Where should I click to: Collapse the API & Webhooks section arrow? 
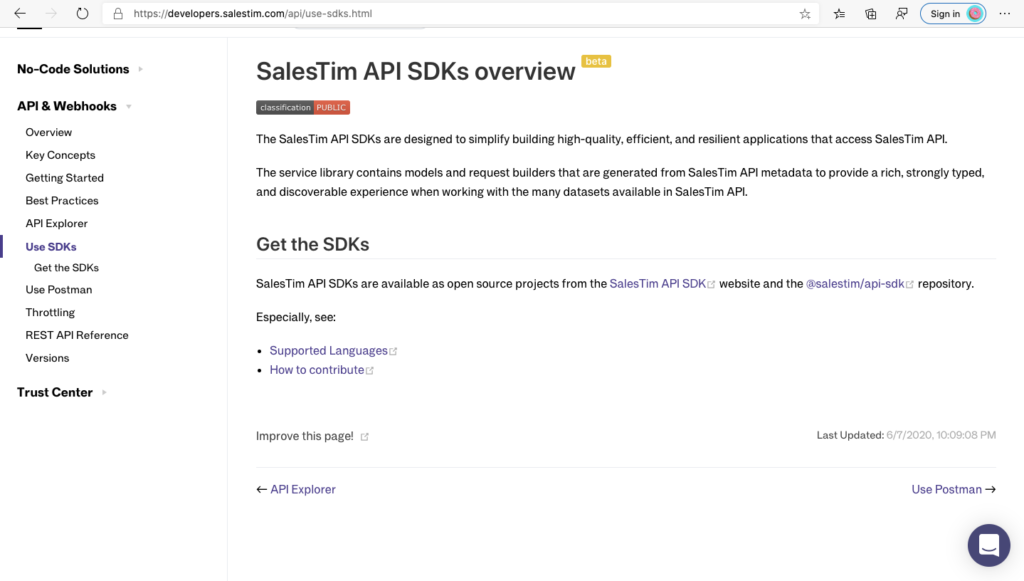pos(129,106)
